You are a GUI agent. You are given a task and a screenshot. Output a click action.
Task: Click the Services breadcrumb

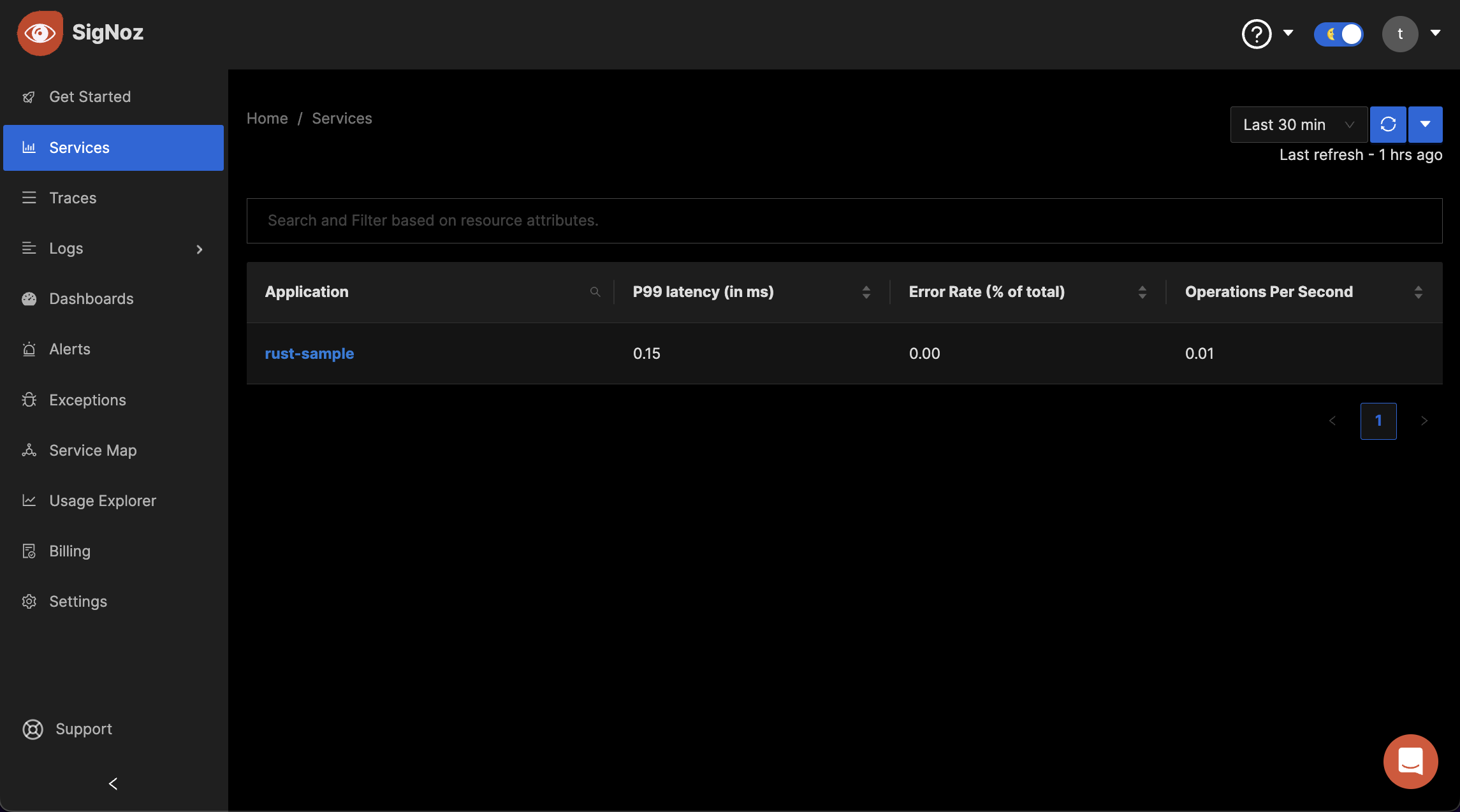point(342,119)
